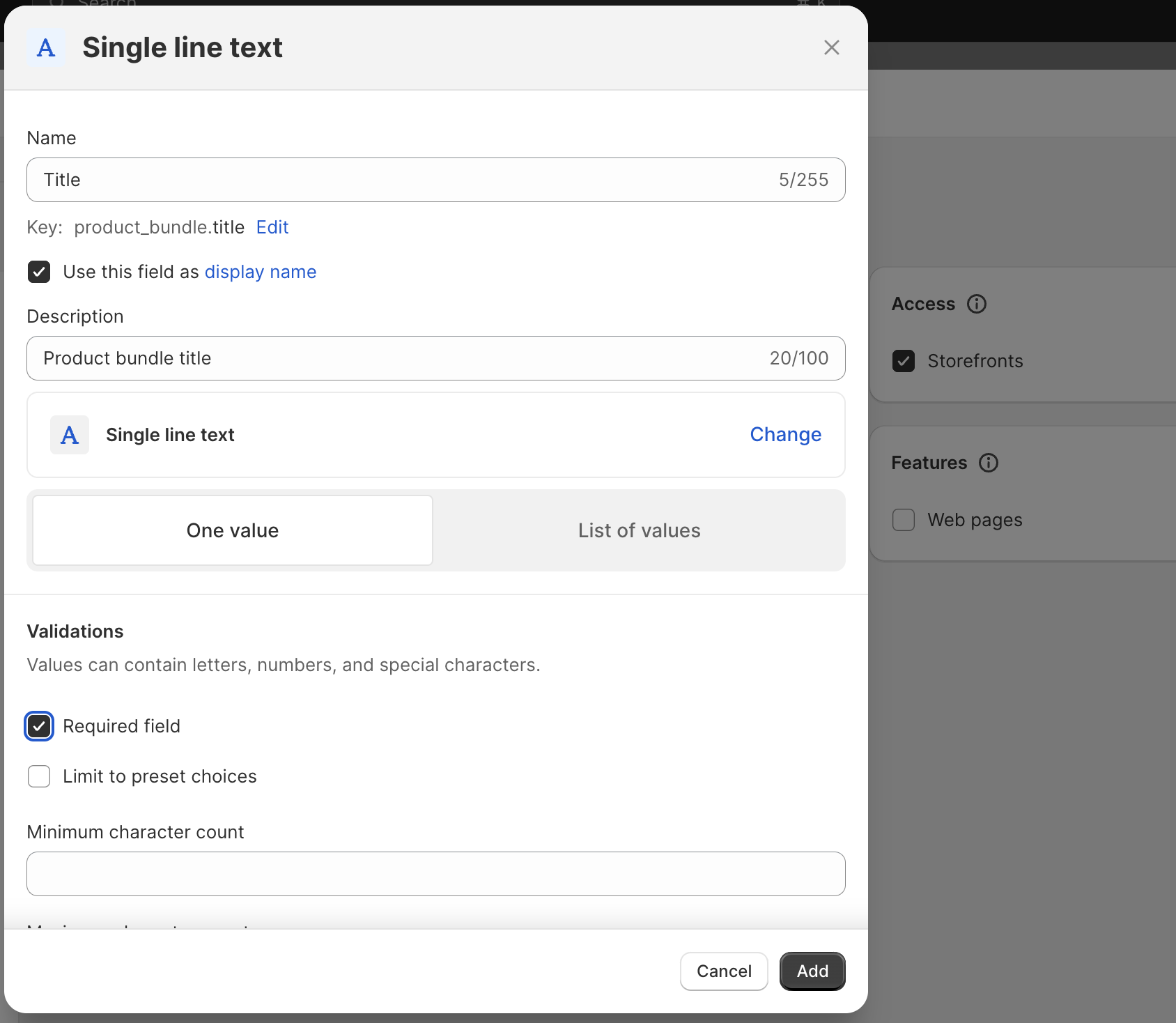
Task: Click the Add button
Action: tap(812, 971)
